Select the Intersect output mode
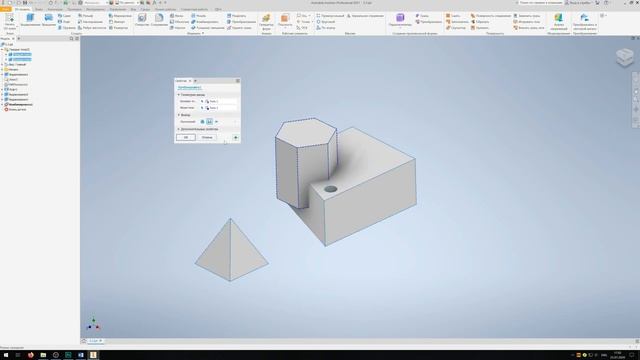The width and height of the screenshot is (640, 360). pyautogui.click(x=216, y=122)
